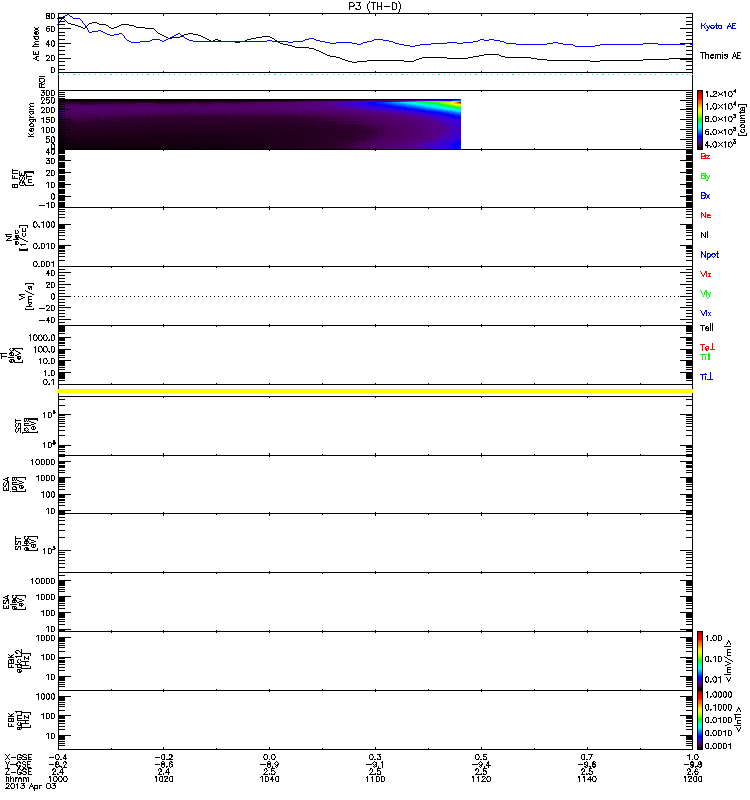Click the 0.001 density tick label
The width and height of the screenshot is (750, 800).
pyautogui.click(x=44, y=264)
